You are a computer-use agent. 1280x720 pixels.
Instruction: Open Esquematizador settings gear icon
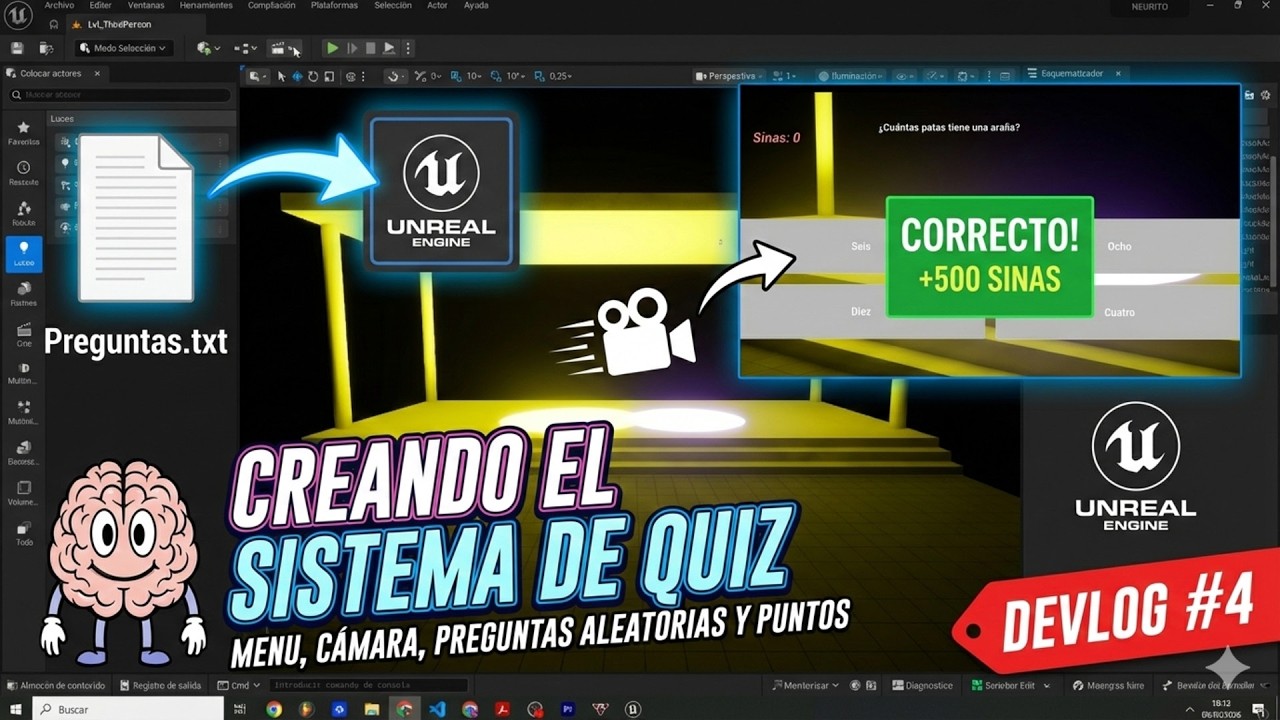(1266, 94)
